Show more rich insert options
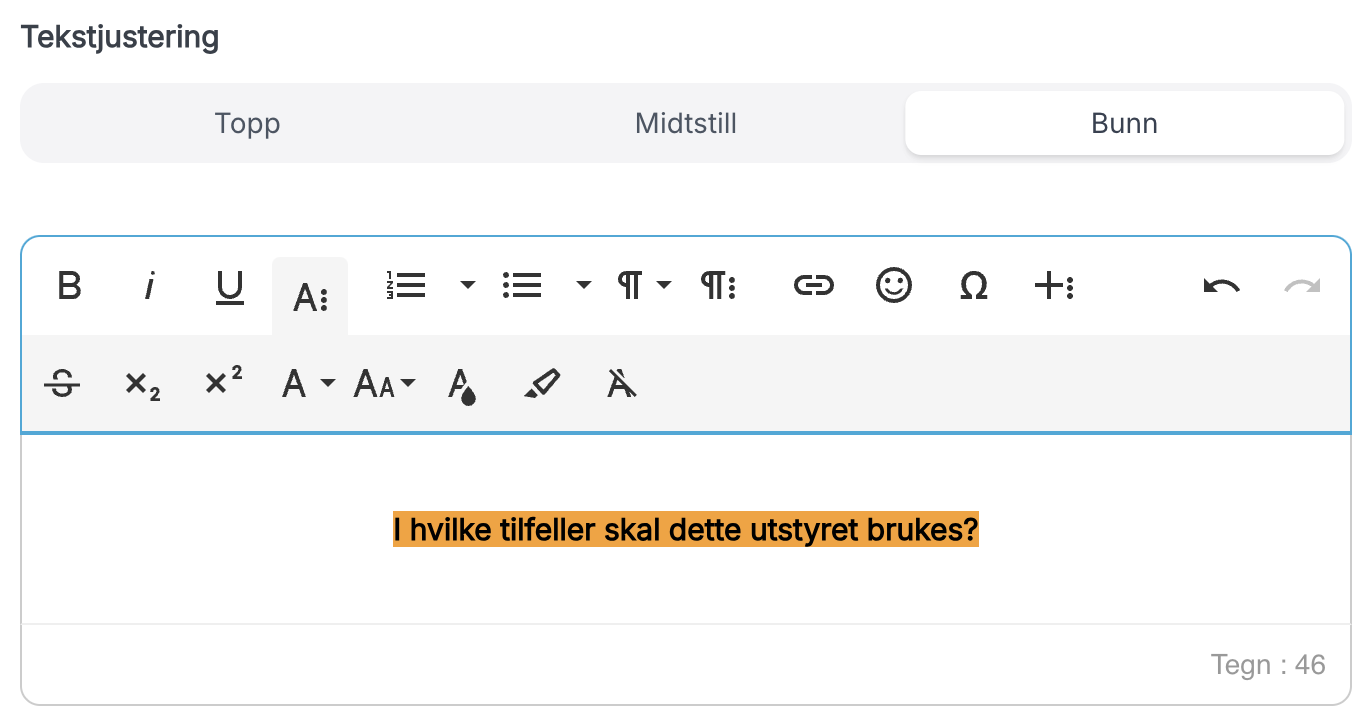The height and width of the screenshot is (720, 1364). pyautogui.click(x=1053, y=286)
